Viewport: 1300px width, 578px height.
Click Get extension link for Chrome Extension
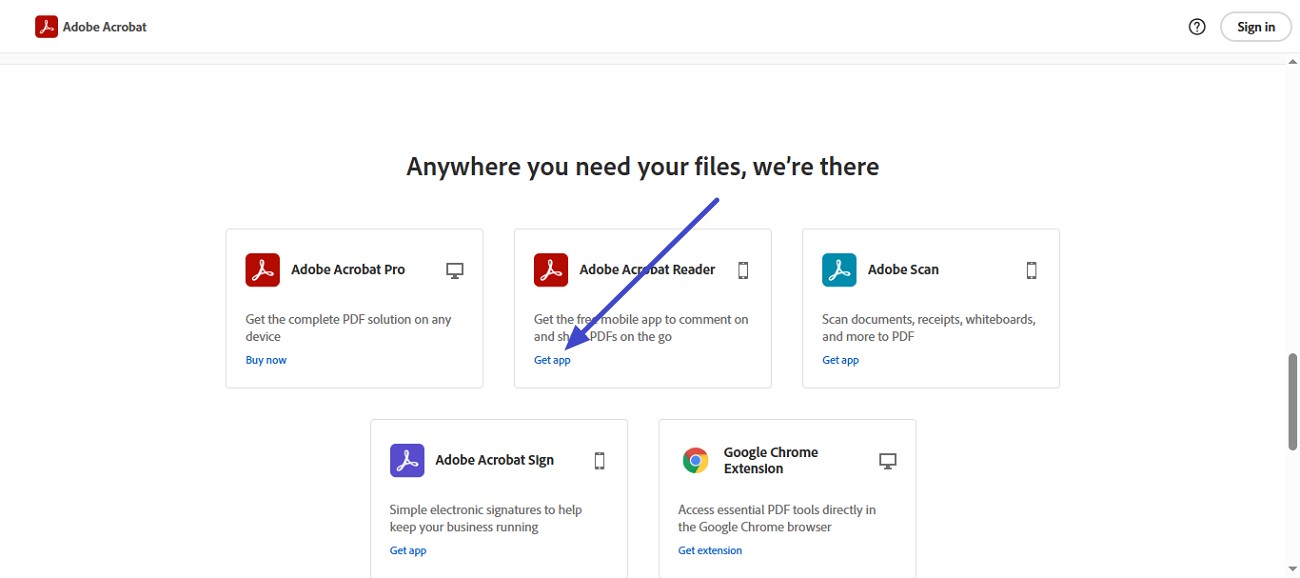(710, 551)
